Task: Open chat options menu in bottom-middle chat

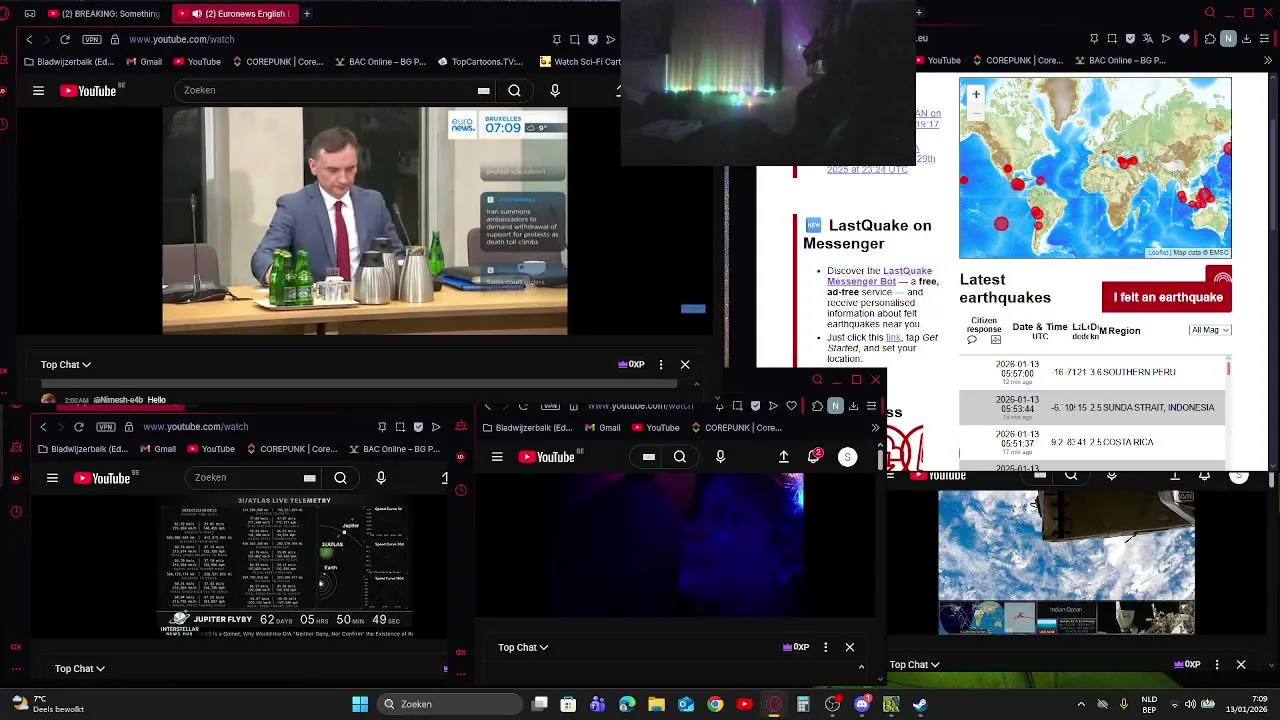Action: [x=826, y=648]
